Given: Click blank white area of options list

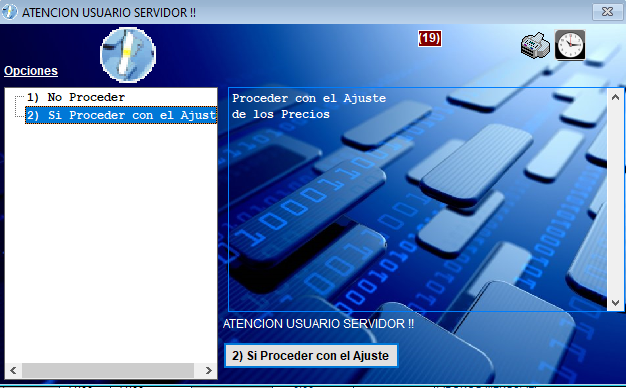Looking at the screenshot, I should point(111,240).
